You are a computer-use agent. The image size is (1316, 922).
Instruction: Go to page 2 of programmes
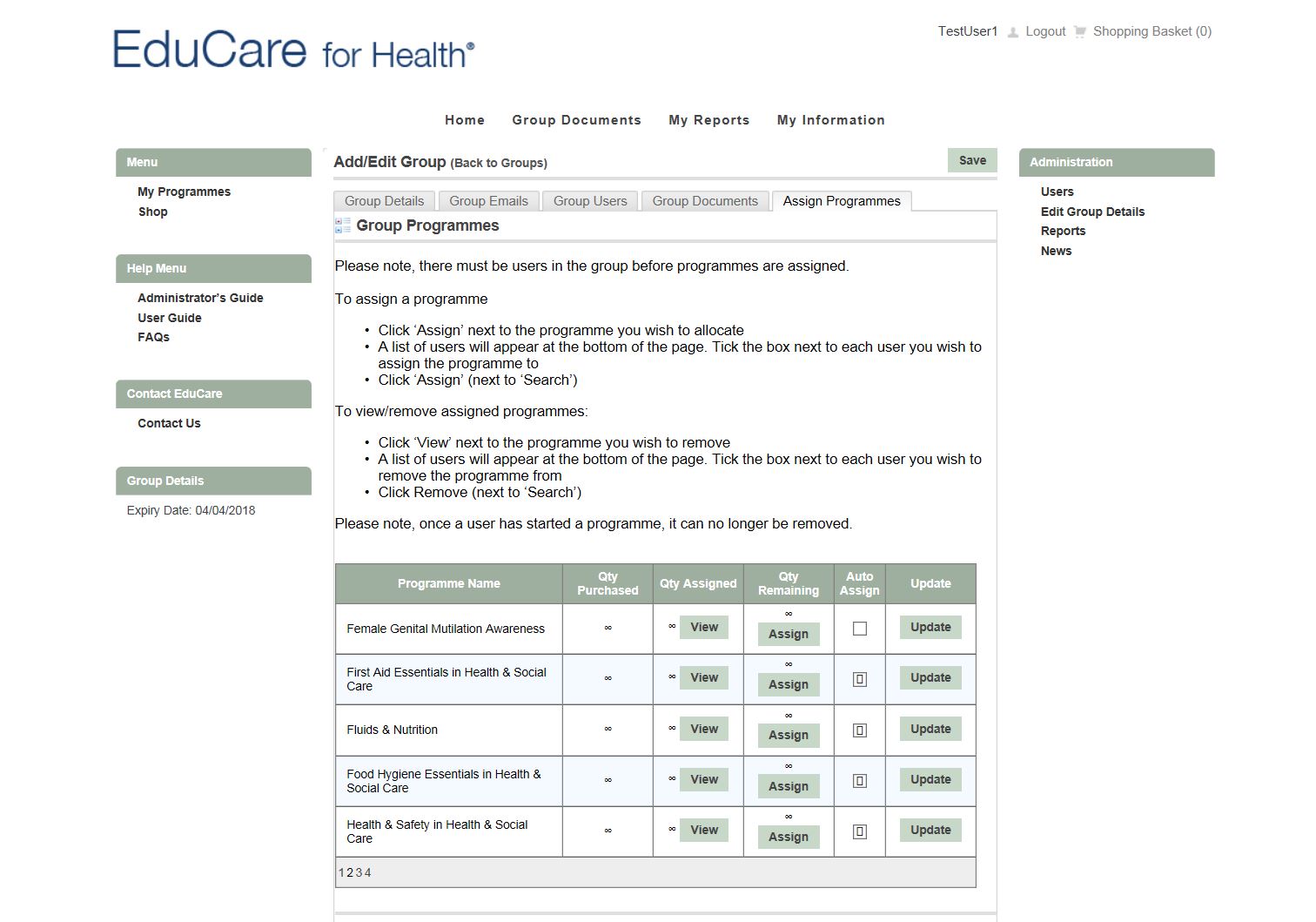point(350,872)
